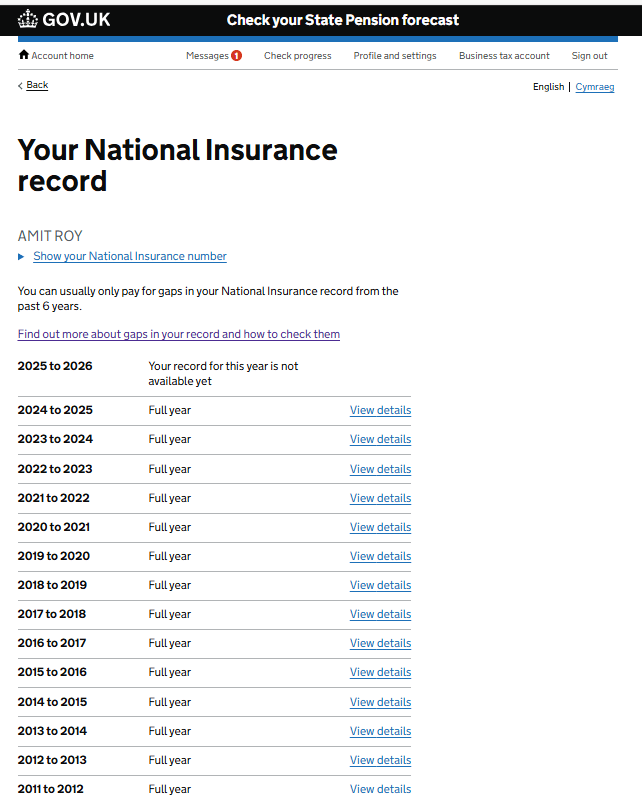642x797 pixels.
Task: Click the Back chevron arrow
Action: (20, 86)
